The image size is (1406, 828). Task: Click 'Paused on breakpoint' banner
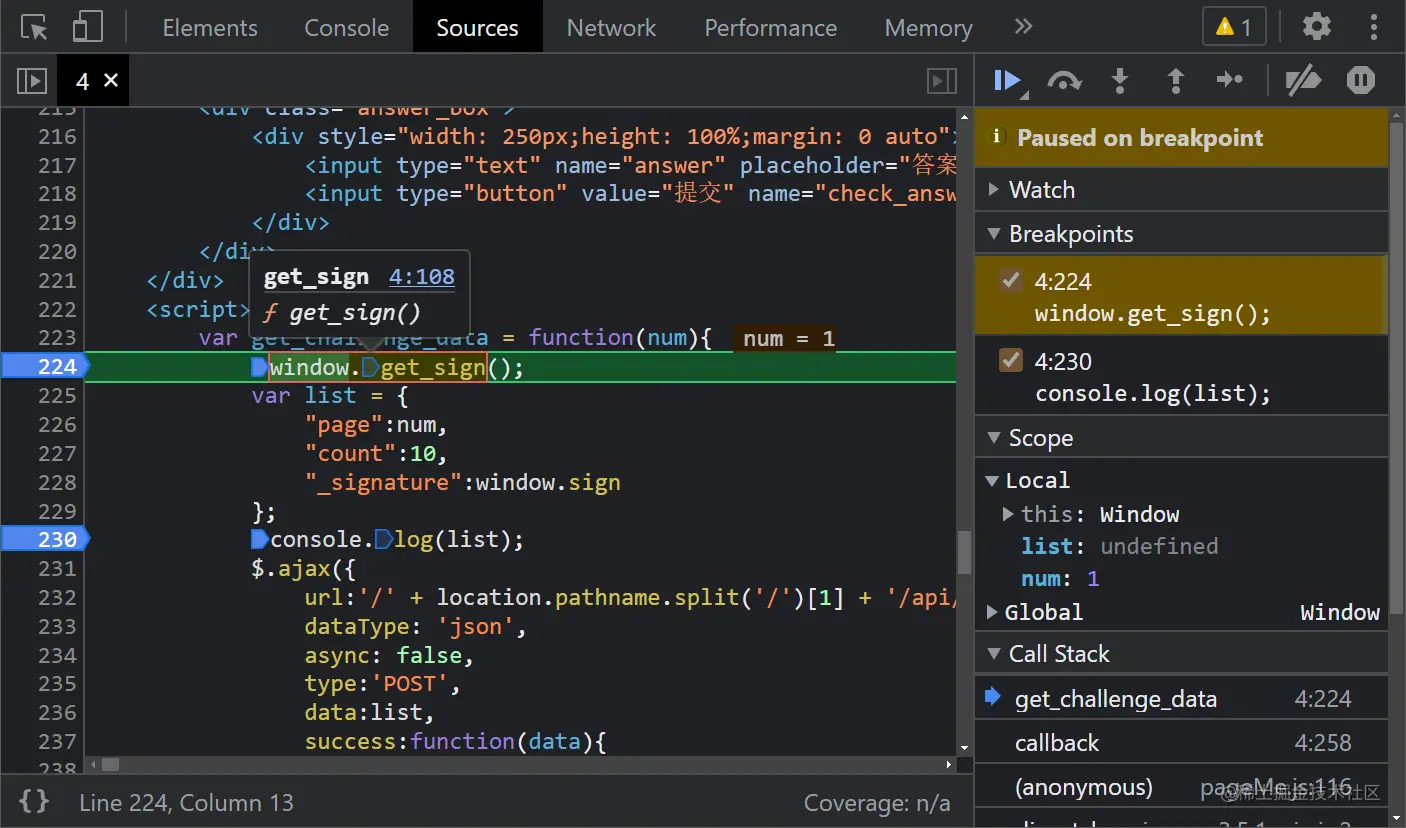(1181, 138)
